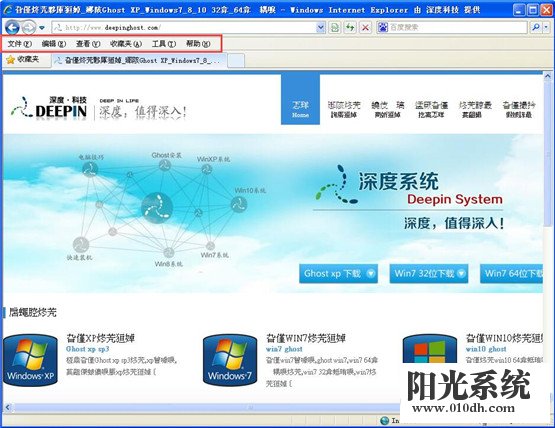This screenshot has height=428, width=555.
Task: Stop loading with the red X icon
Action: (x=366, y=27)
